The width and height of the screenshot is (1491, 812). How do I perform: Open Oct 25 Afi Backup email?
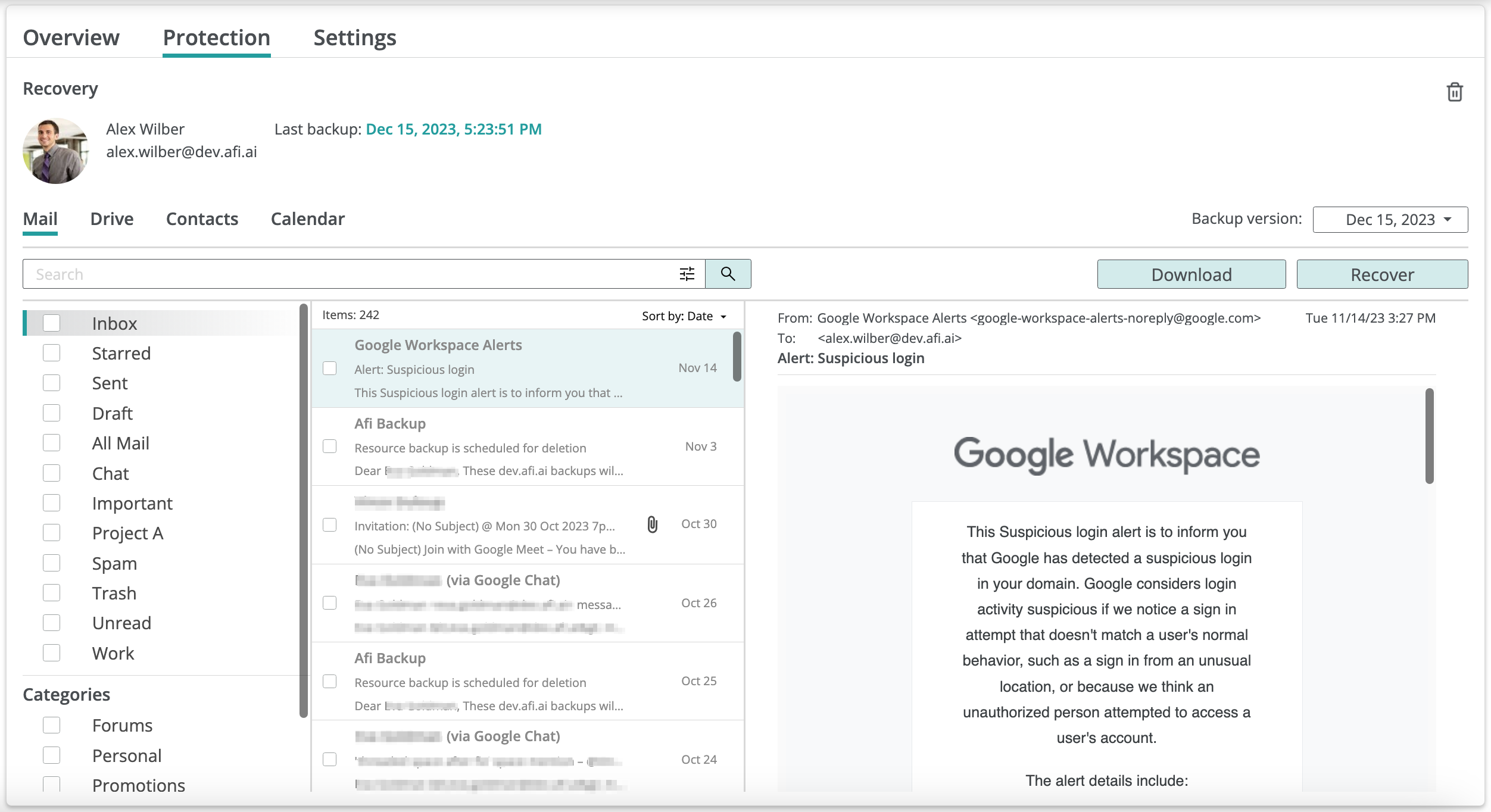click(x=528, y=681)
